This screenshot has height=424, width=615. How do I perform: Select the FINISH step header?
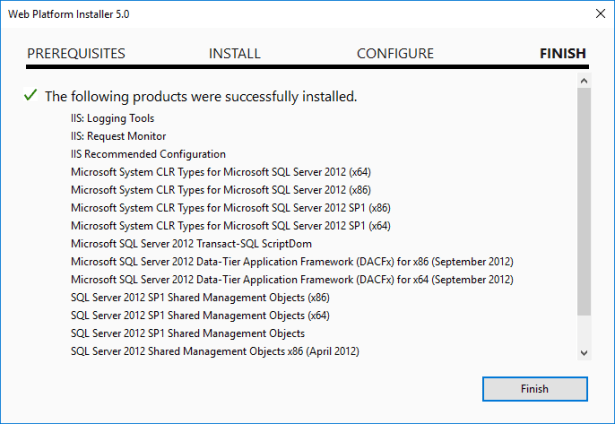563,53
